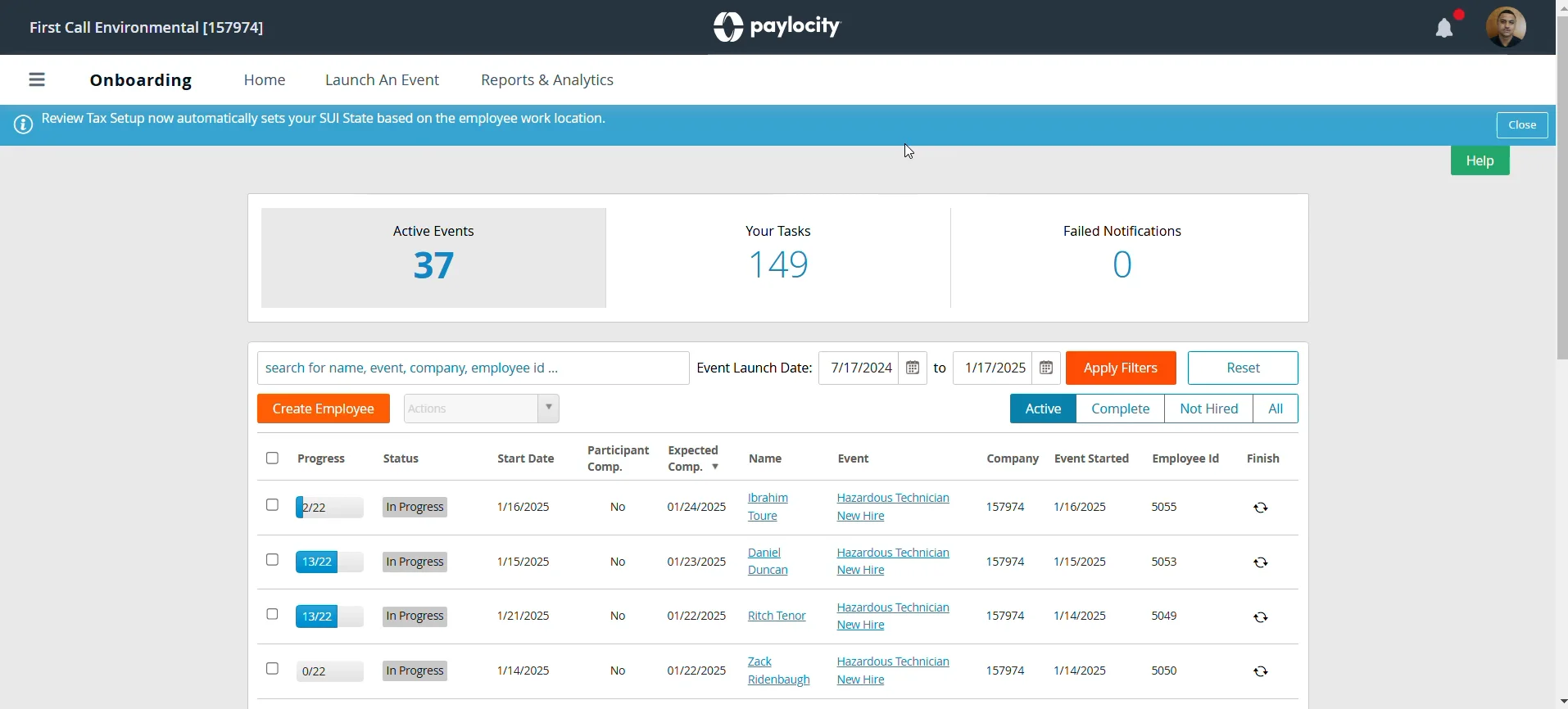Open Hazardous Technician event for Ritch Tenor
This screenshot has height=709, width=1568.
(x=893, y=616)
